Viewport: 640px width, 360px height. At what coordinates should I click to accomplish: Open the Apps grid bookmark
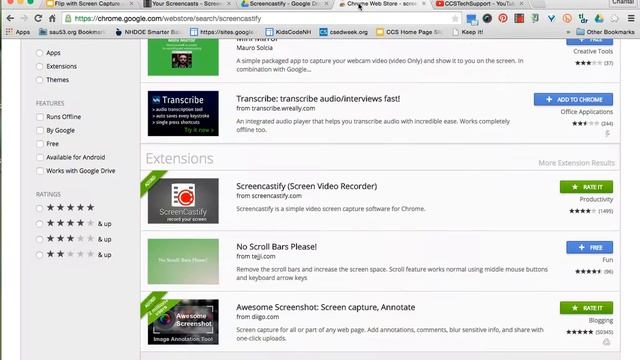(x=18, y=32)
